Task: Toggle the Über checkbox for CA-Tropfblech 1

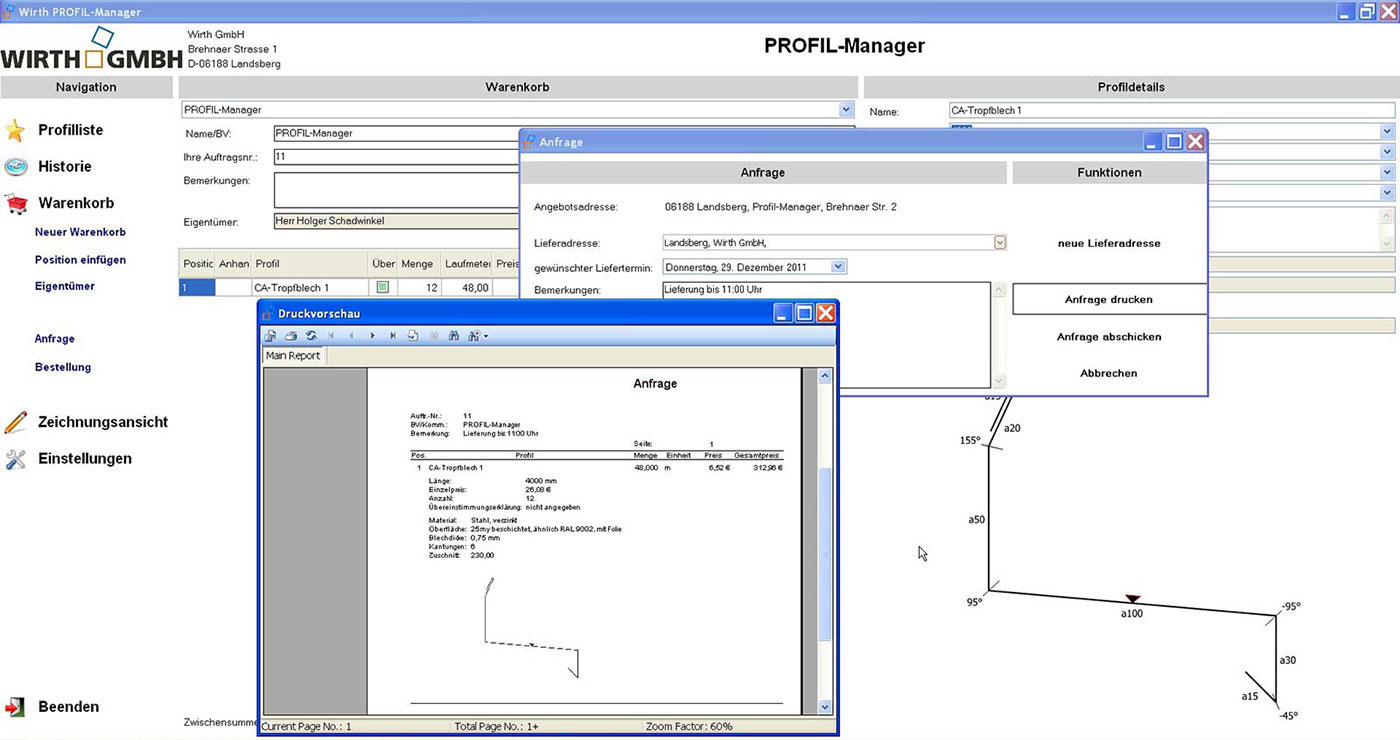Action: point(382,288)
